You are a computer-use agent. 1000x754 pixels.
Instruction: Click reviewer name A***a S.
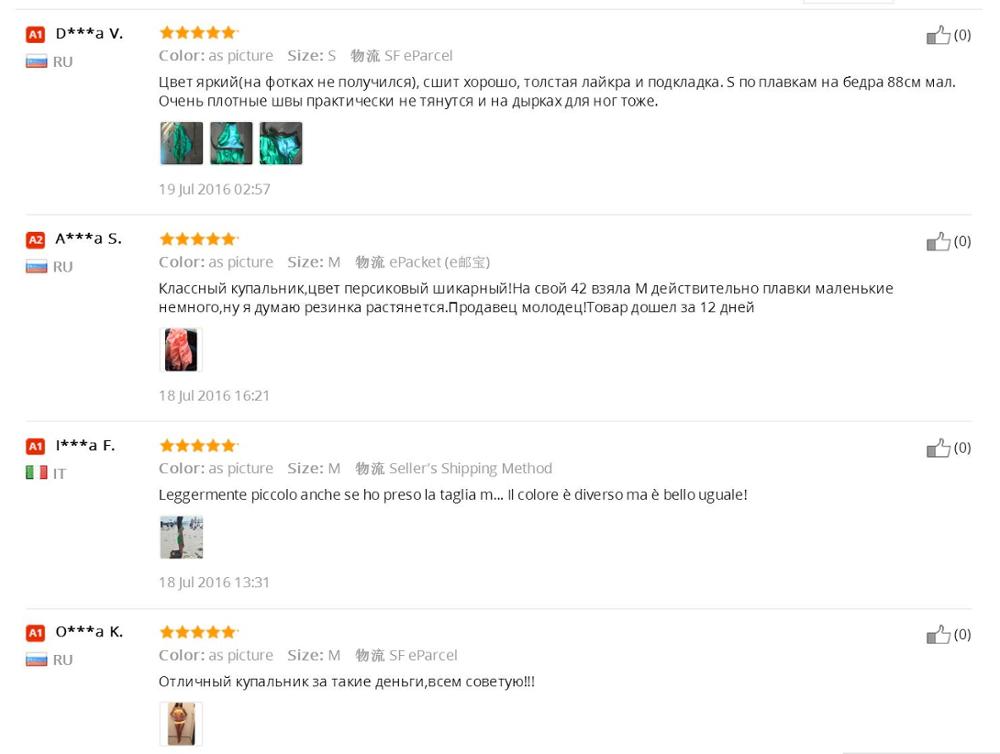[88, 239]
